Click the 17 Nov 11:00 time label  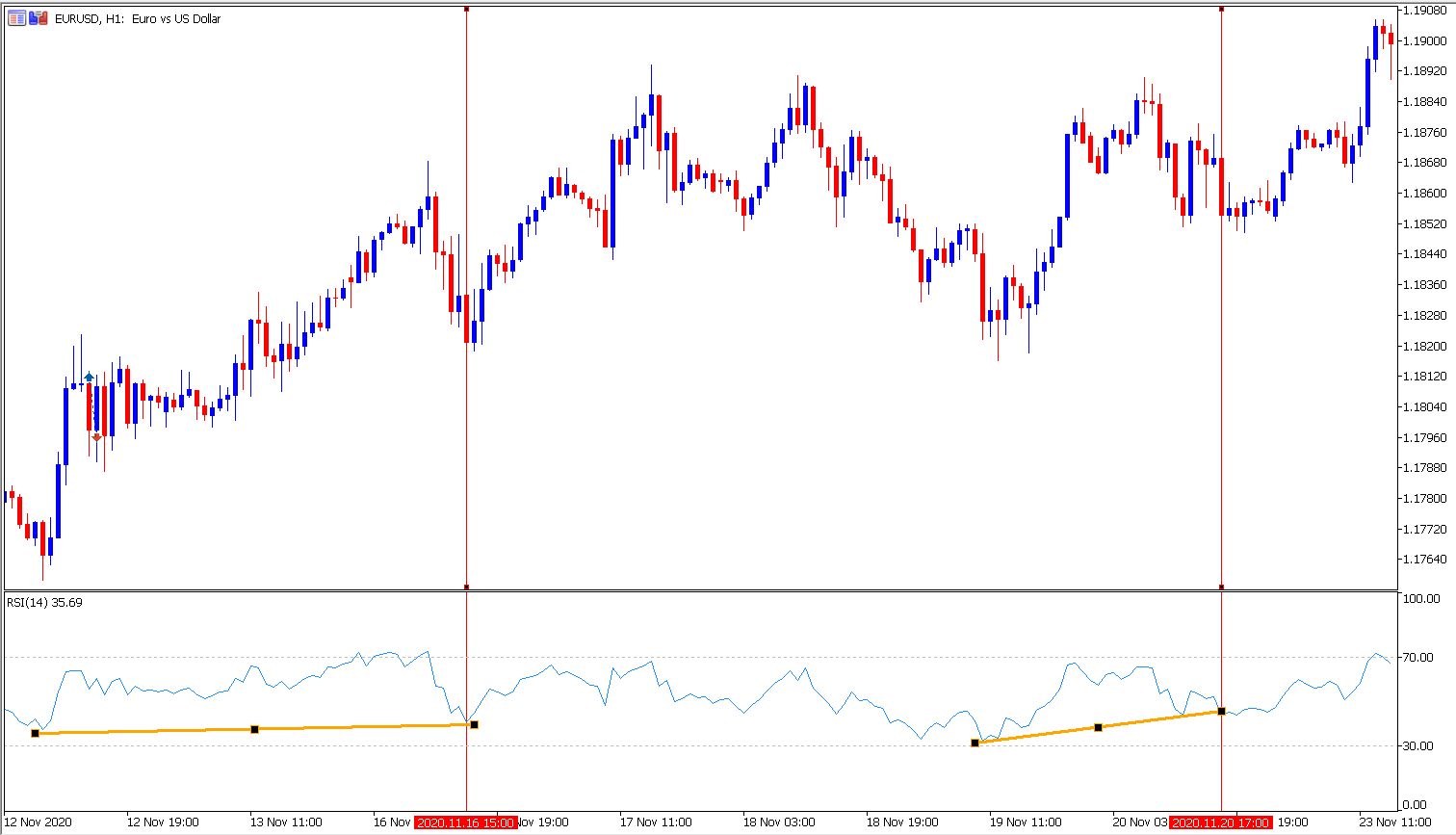(656, 822)
